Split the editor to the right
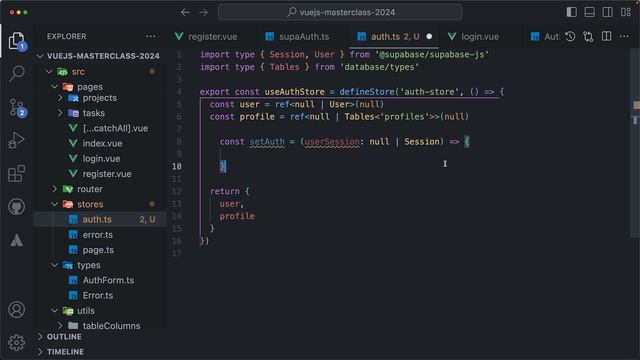 click(x=607, y=36)
